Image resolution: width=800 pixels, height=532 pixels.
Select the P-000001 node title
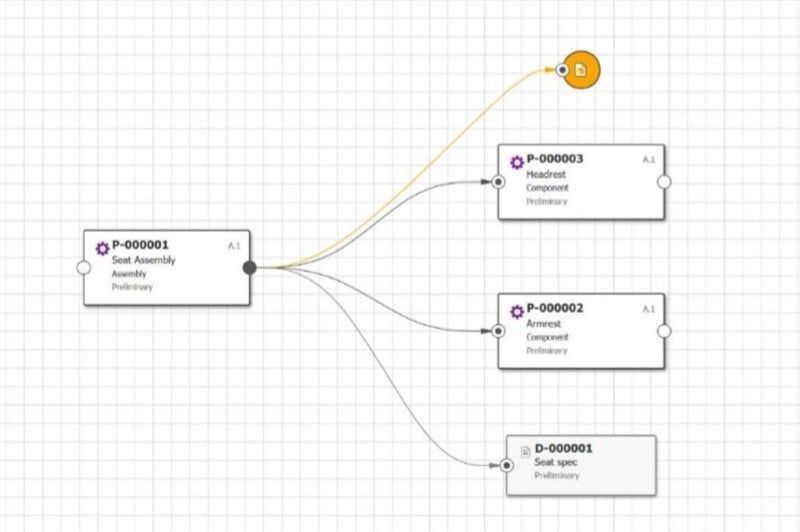click(140, 245)
